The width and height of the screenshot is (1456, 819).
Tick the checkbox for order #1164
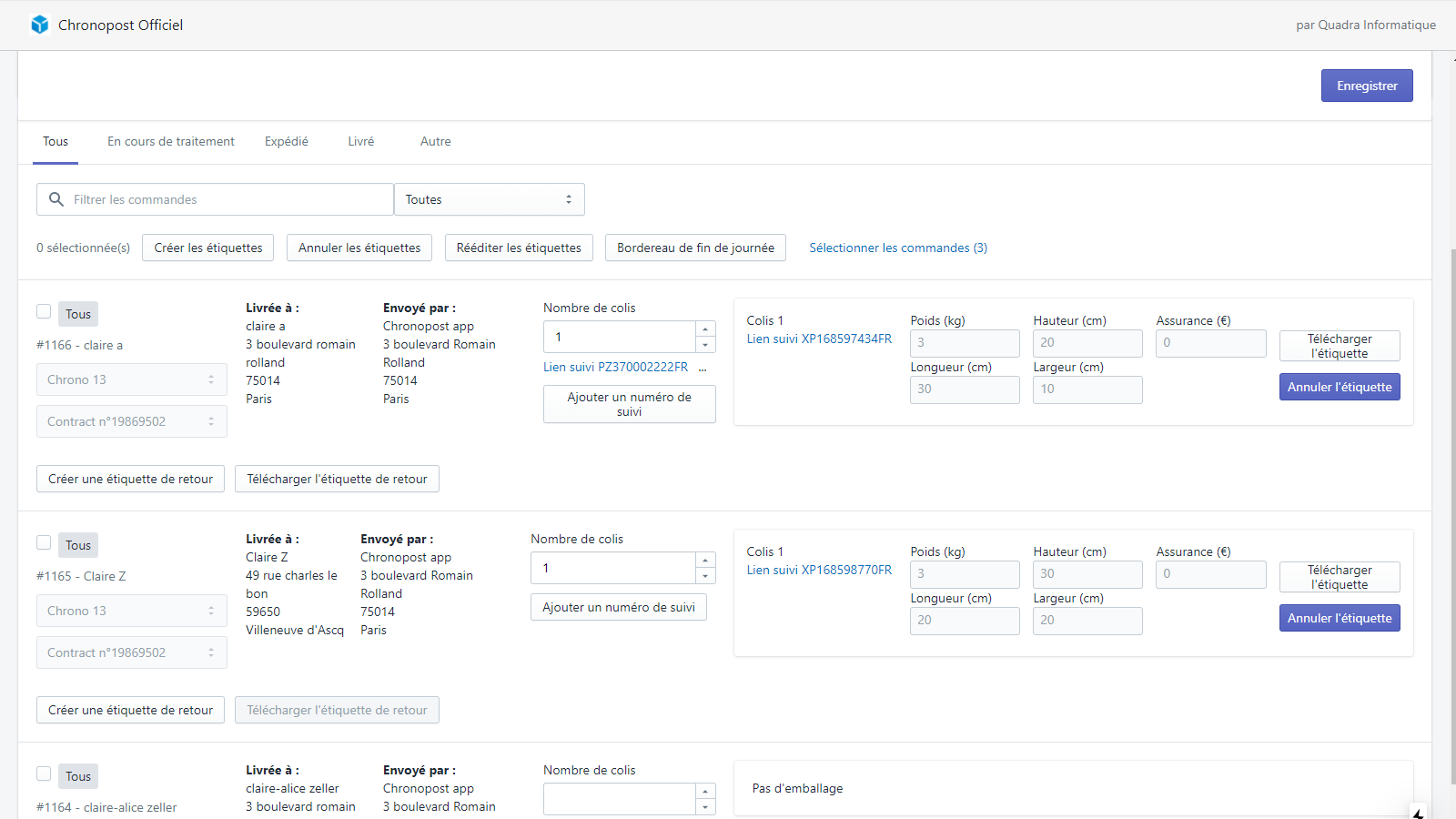(44, 773)
